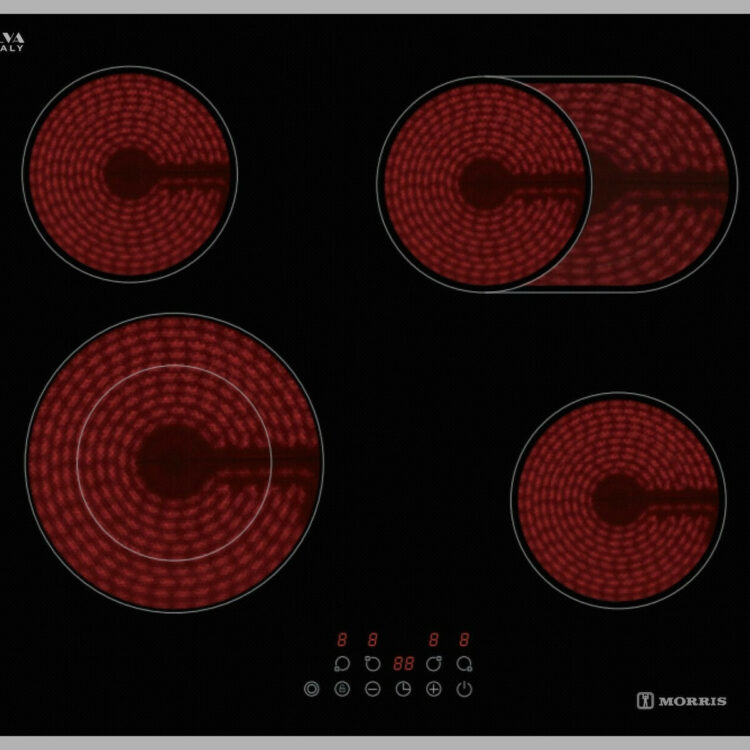Toggle the dual-ring zone expansion icon
This screenshot has width=750, height=750.
pos(311,689)
